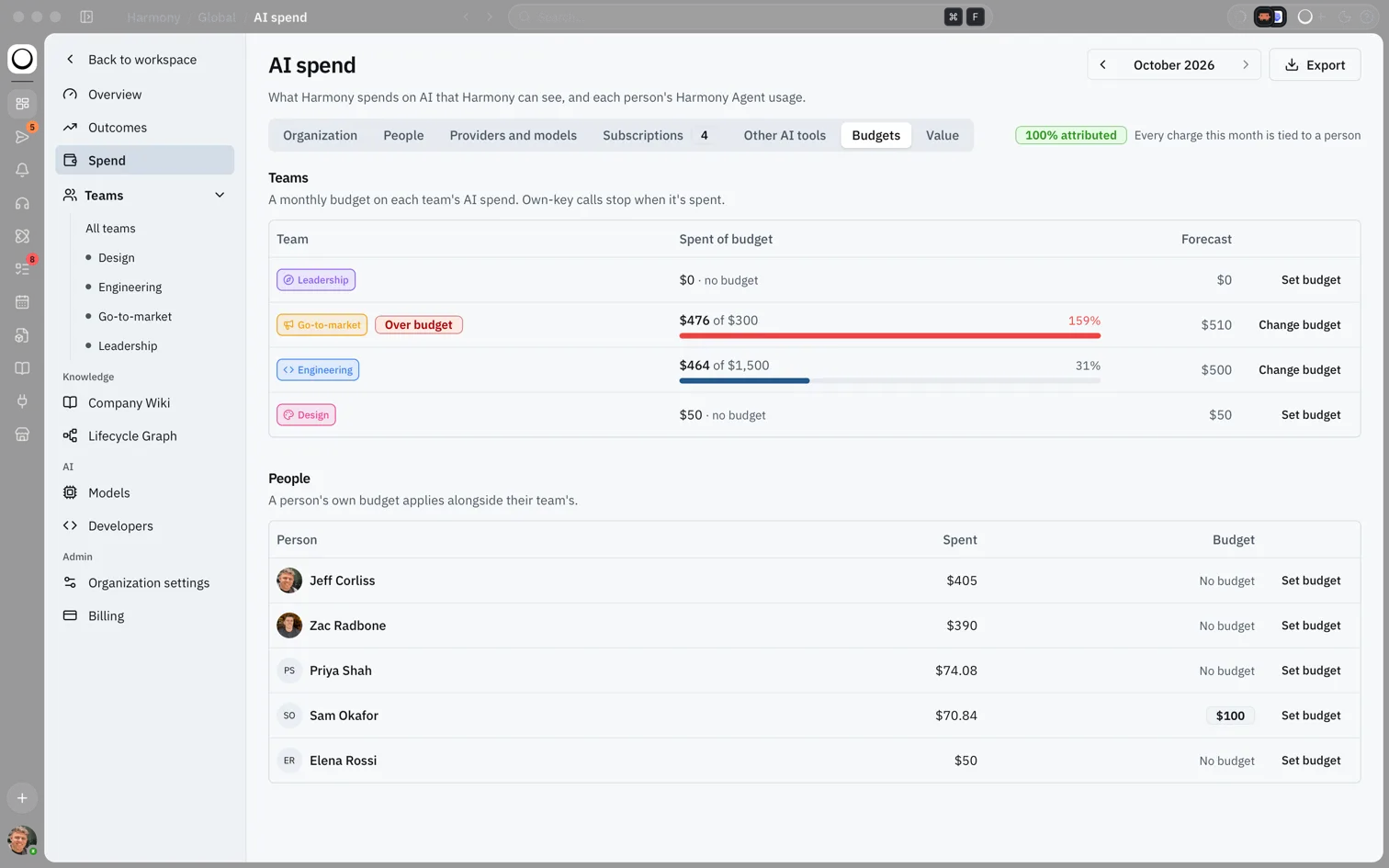
Task: Click the user avatar at rail bottom
Action: [x=22, y=840]
